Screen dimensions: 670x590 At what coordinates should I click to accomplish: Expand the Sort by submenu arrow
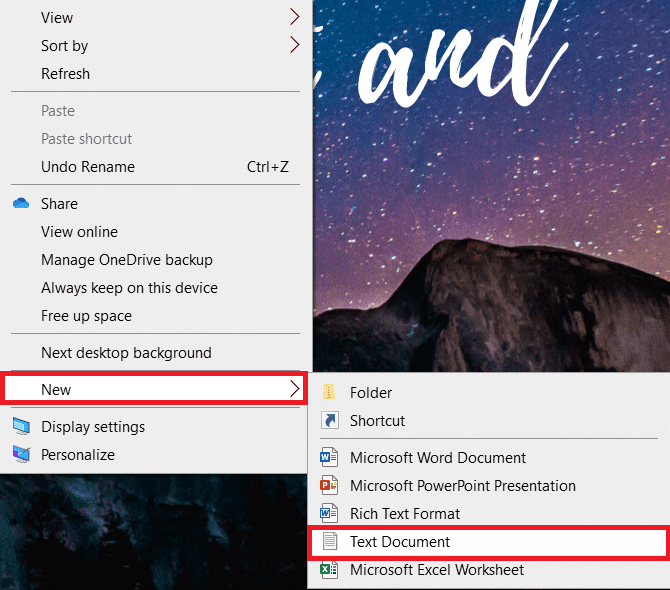[294, 45]
